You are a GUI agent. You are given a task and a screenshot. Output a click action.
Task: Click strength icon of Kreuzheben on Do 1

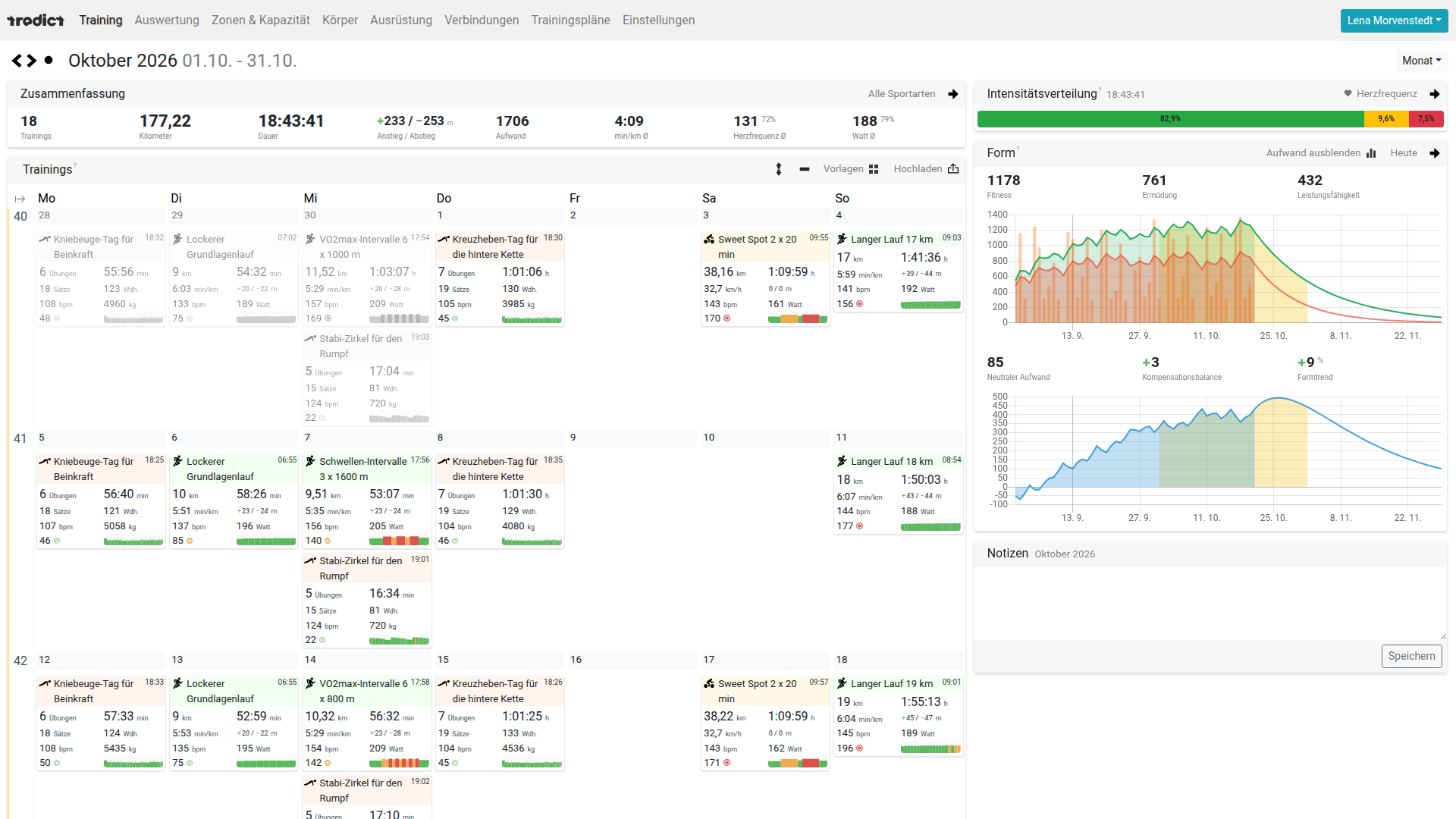[x=444, y=239]
